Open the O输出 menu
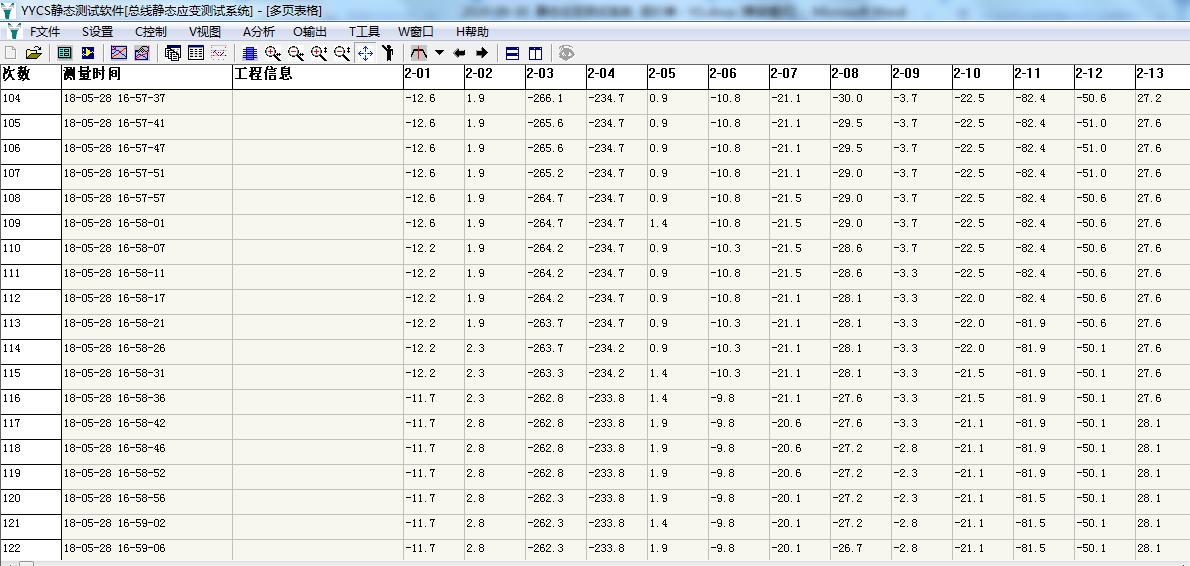Viewport: 1190px width, 566px height. [309, 31]
